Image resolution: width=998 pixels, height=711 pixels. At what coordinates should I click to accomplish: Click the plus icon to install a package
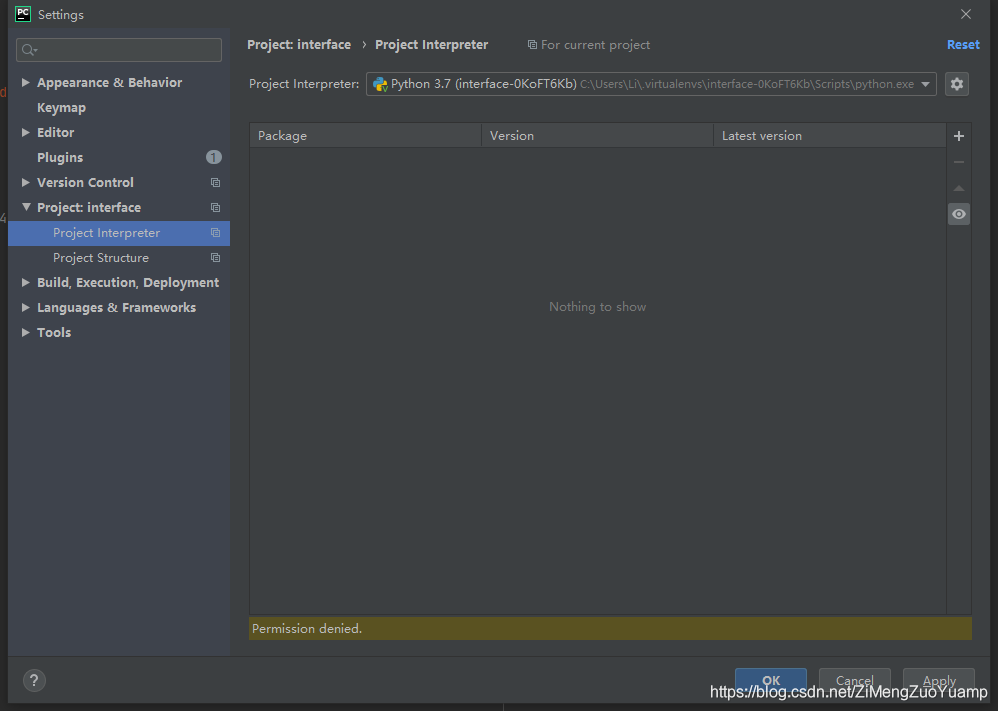point(959,136)
